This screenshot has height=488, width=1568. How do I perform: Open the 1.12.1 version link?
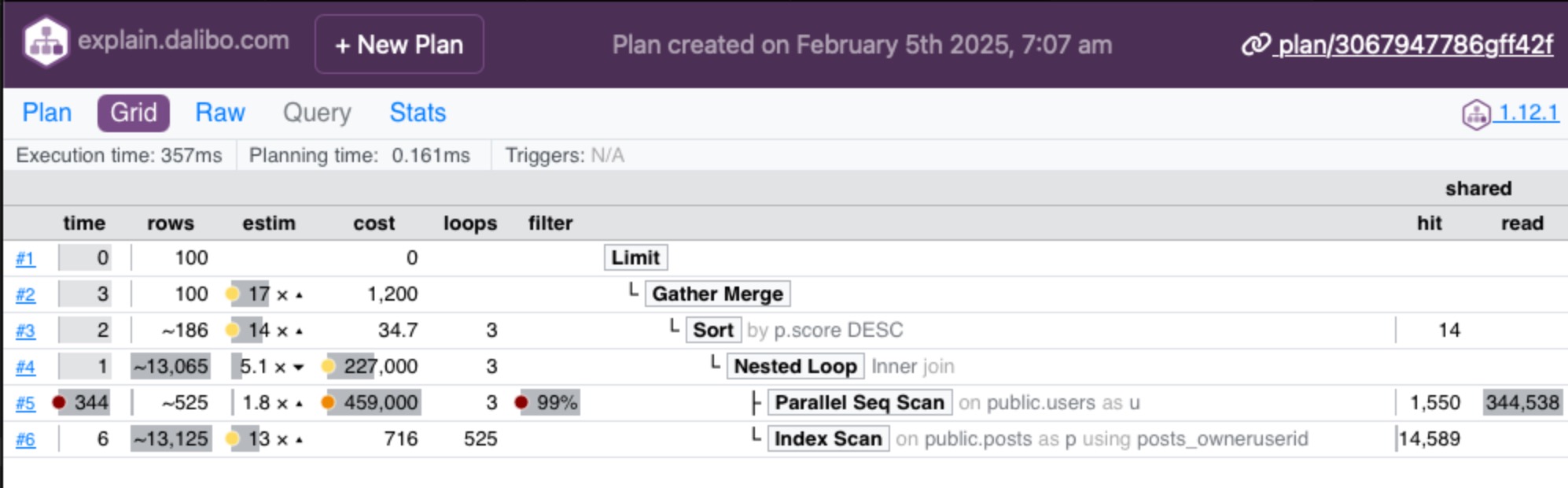(1528, 113)
